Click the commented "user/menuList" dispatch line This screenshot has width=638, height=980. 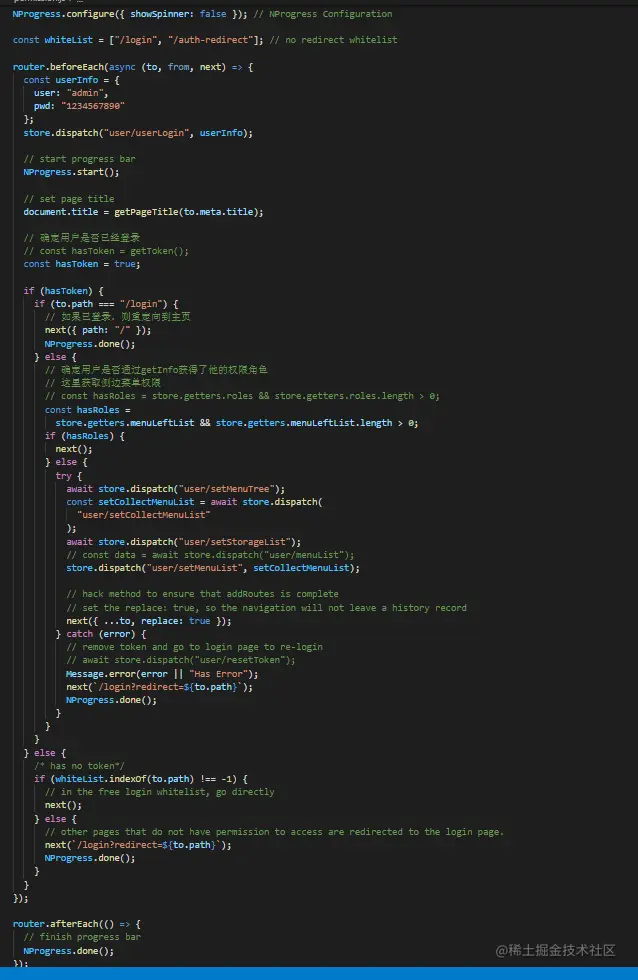click(211, 556)
